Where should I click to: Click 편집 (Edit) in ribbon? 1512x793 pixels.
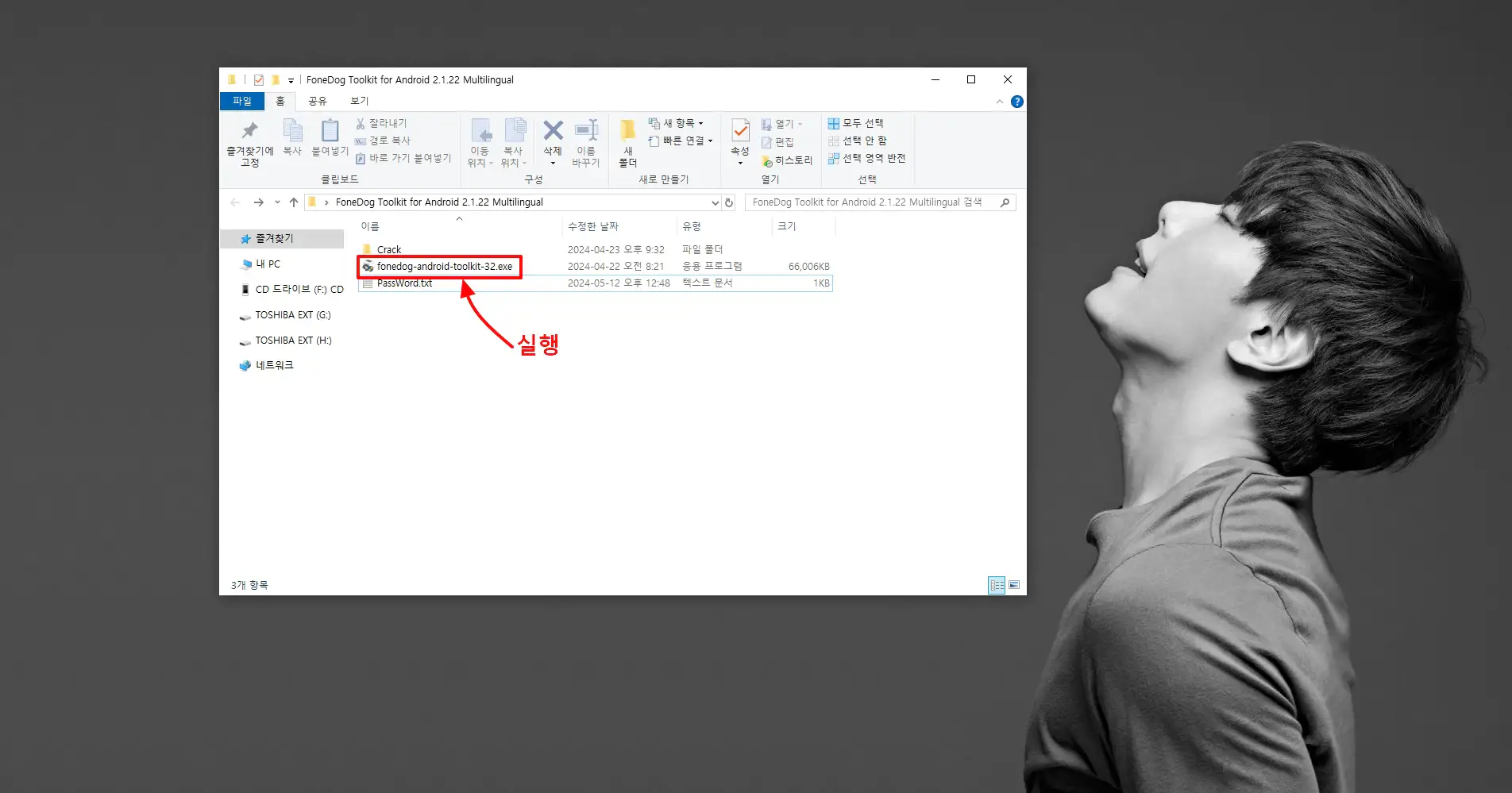pyautogui.click(x=777, y=142)
